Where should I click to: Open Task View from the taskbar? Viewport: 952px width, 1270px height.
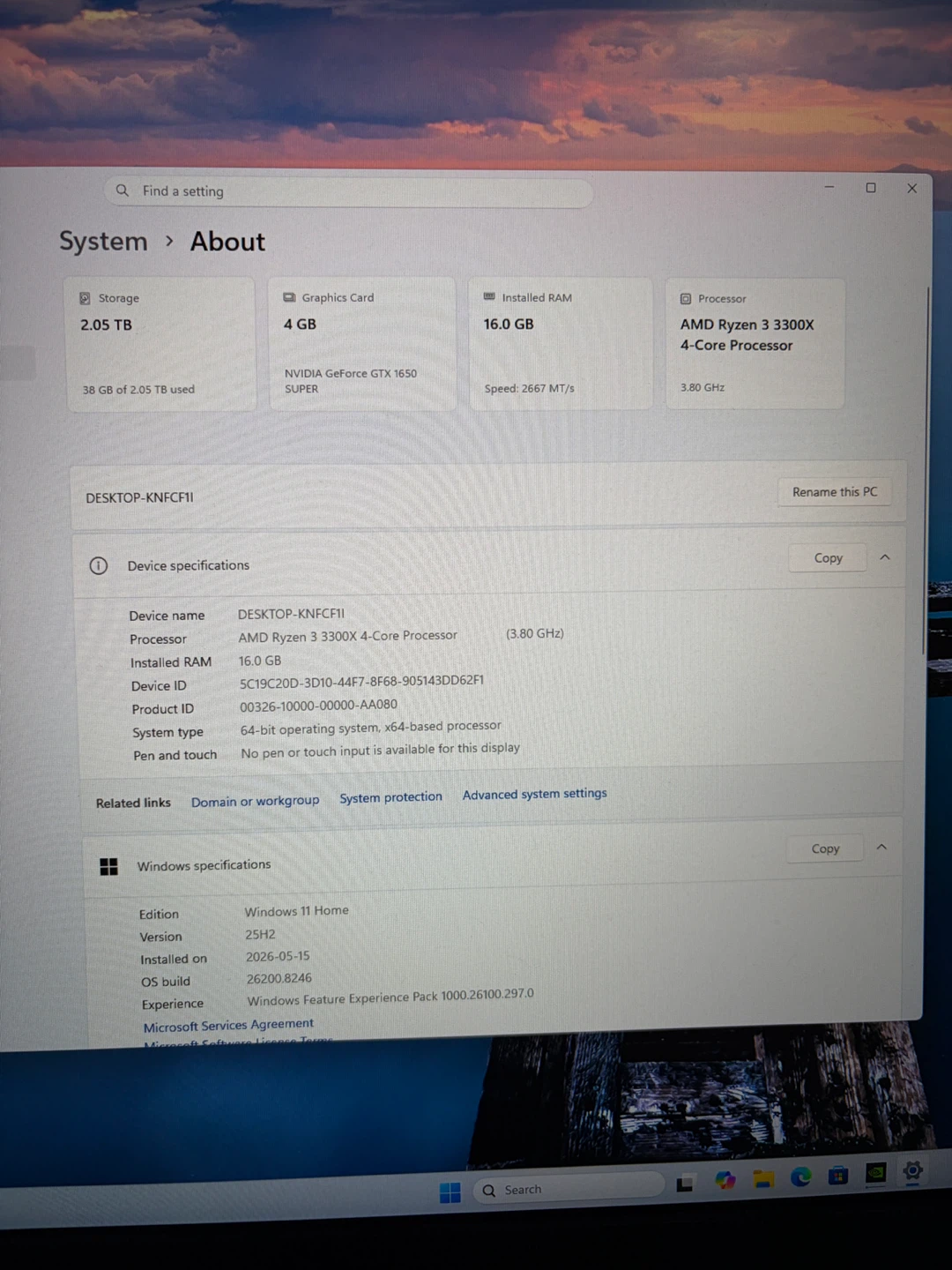tap(685, 1184)
